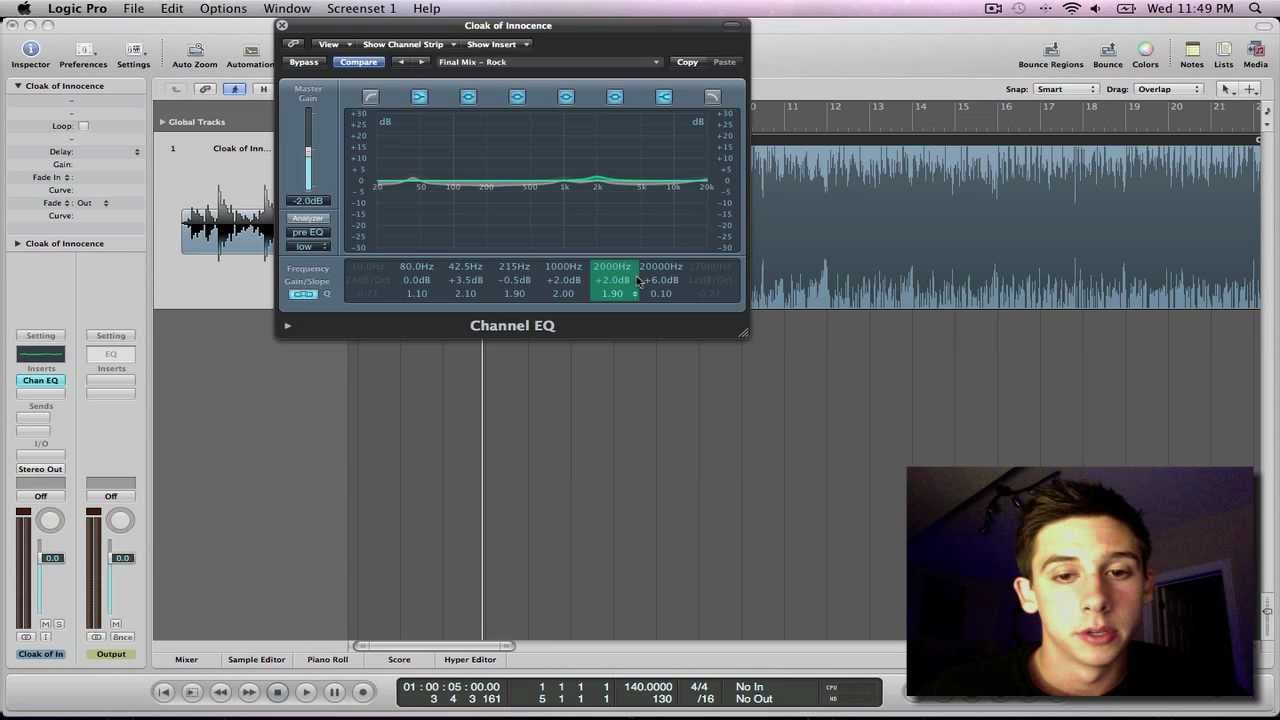Expand the Channel EQ extended parameters triangle
The width and height of the screenshot is (1280, 720).
click(x=287, y=325)
